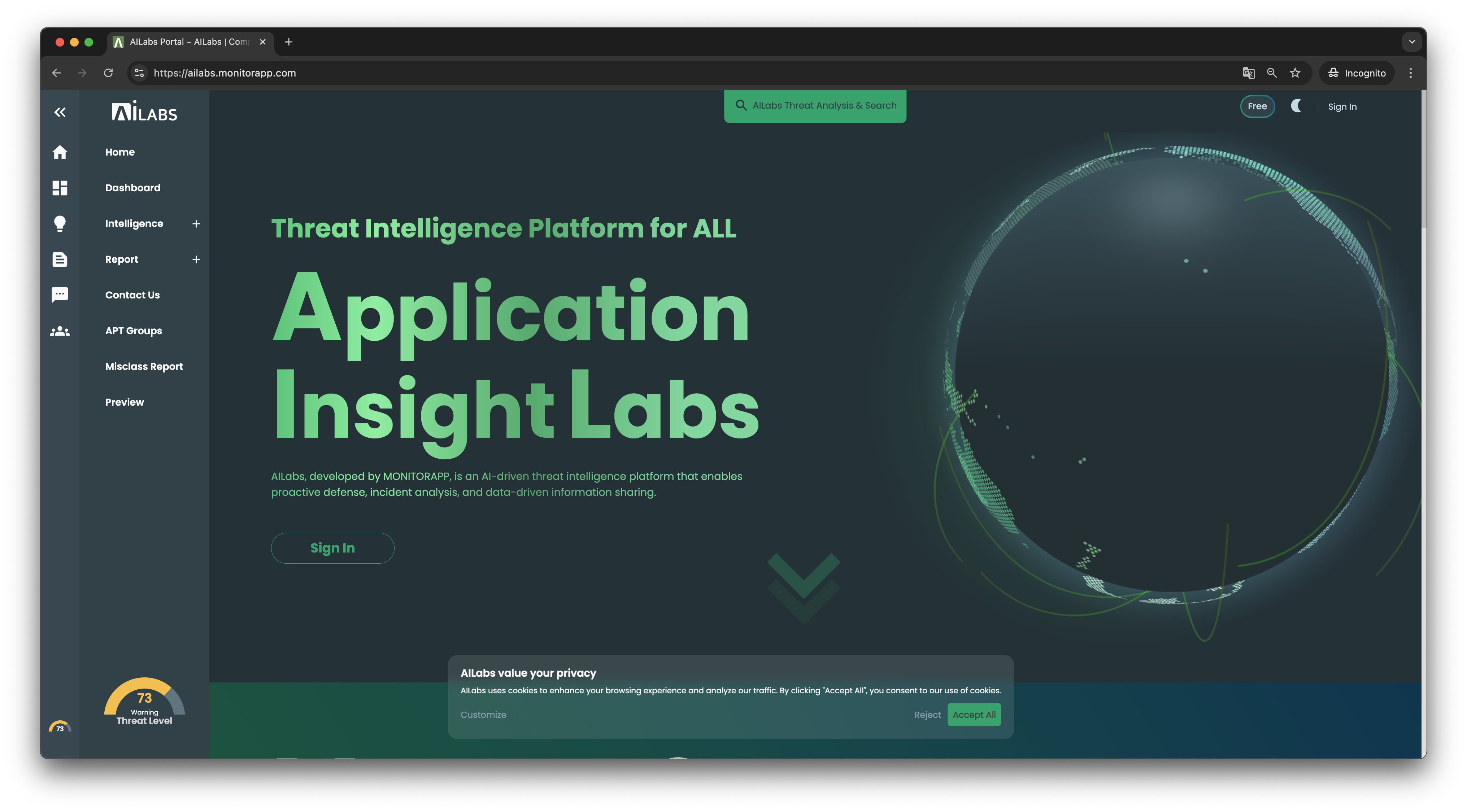Image resolution: width=1467 pixels, height=812 pixels.
Task: Click the Intelligence lightbulb icon
Action: click(x=60, y=224)
